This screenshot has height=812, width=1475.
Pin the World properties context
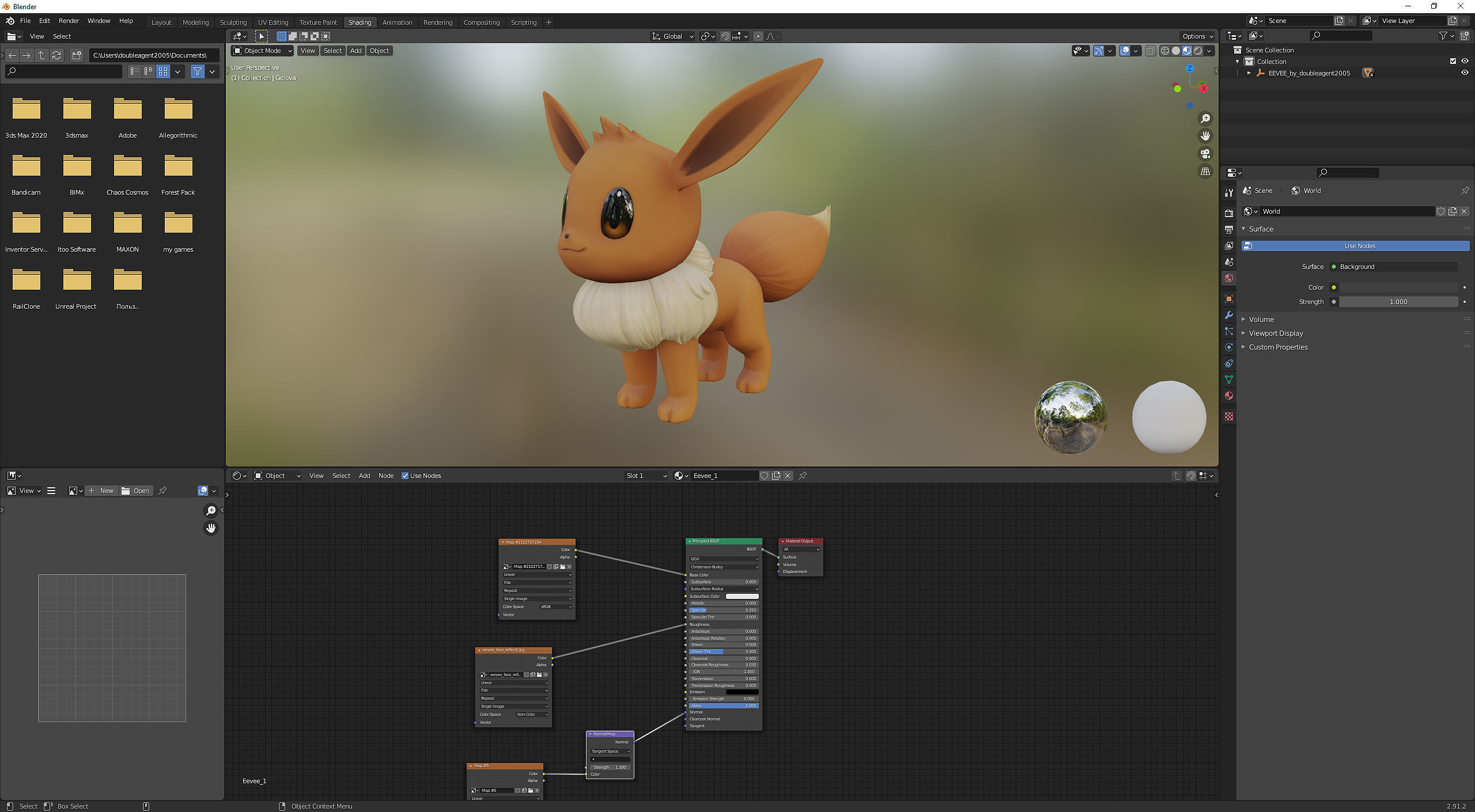[1465, 191]
